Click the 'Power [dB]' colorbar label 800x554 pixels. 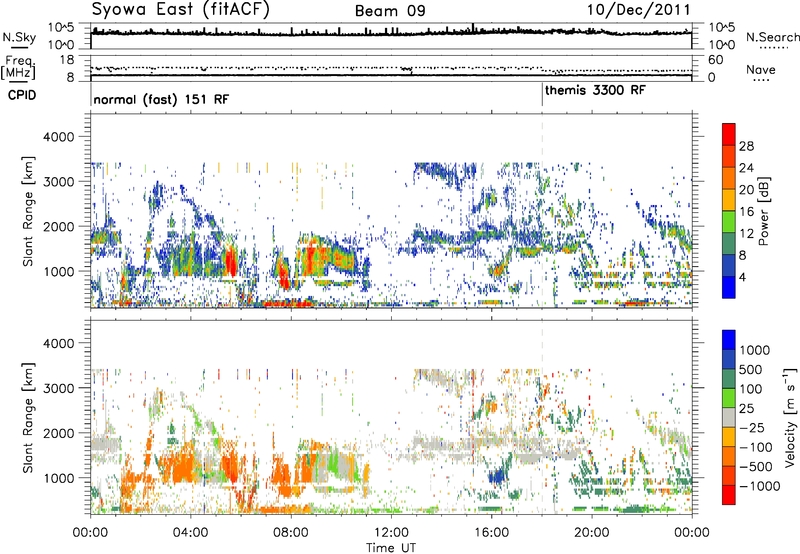764,211
